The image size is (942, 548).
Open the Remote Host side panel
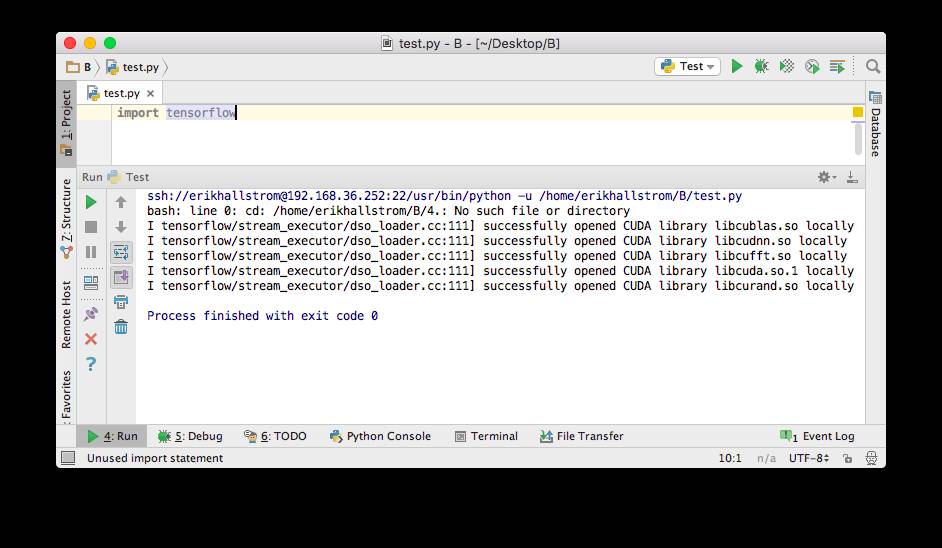66,314
